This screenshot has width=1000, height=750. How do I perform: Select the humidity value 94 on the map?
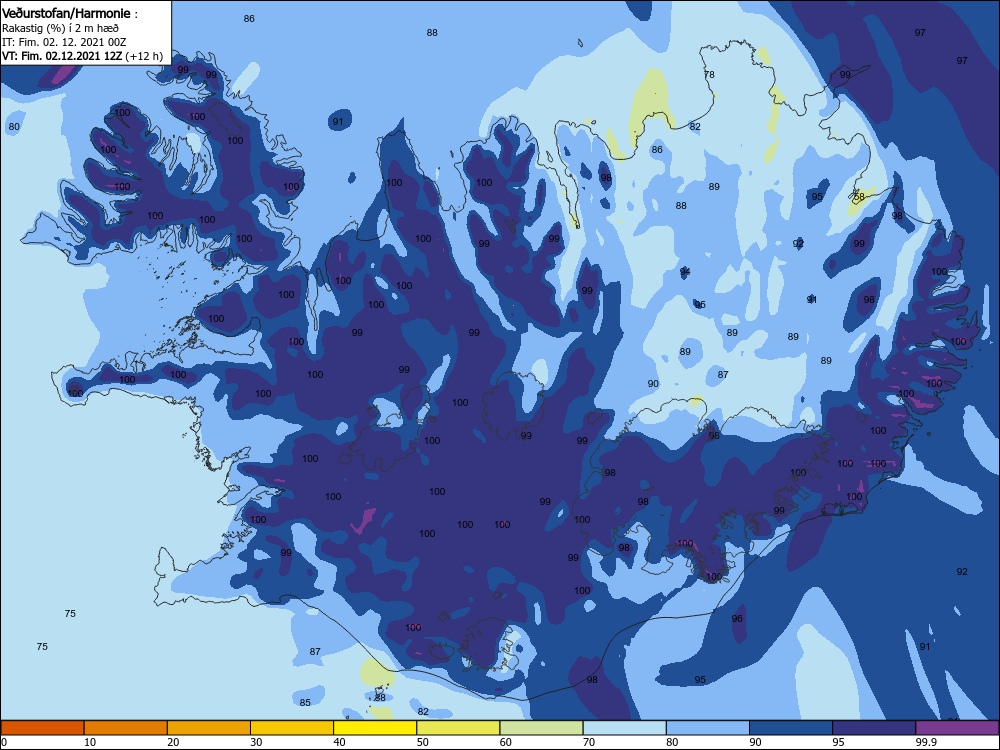(685, 272)
